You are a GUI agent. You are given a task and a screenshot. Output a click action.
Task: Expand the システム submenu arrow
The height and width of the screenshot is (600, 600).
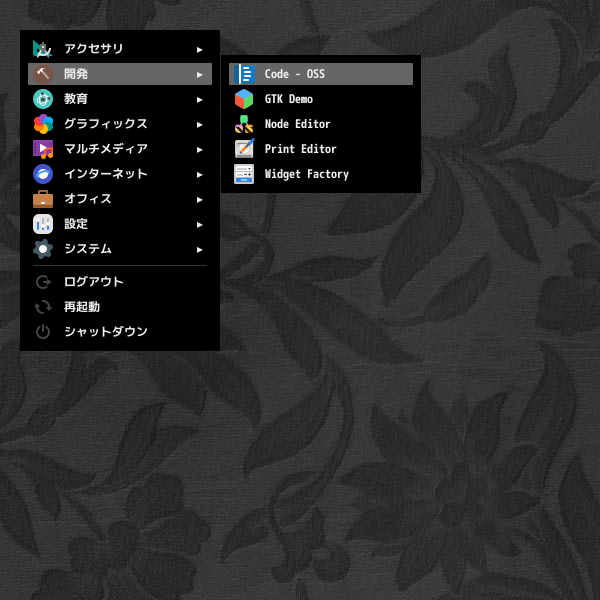coord(199,250)
